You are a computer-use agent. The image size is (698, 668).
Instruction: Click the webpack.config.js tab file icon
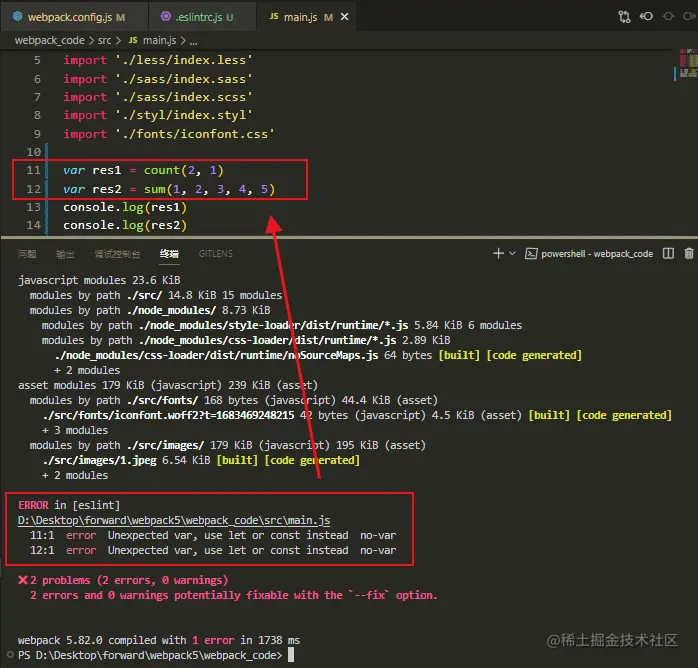point(17,16)
